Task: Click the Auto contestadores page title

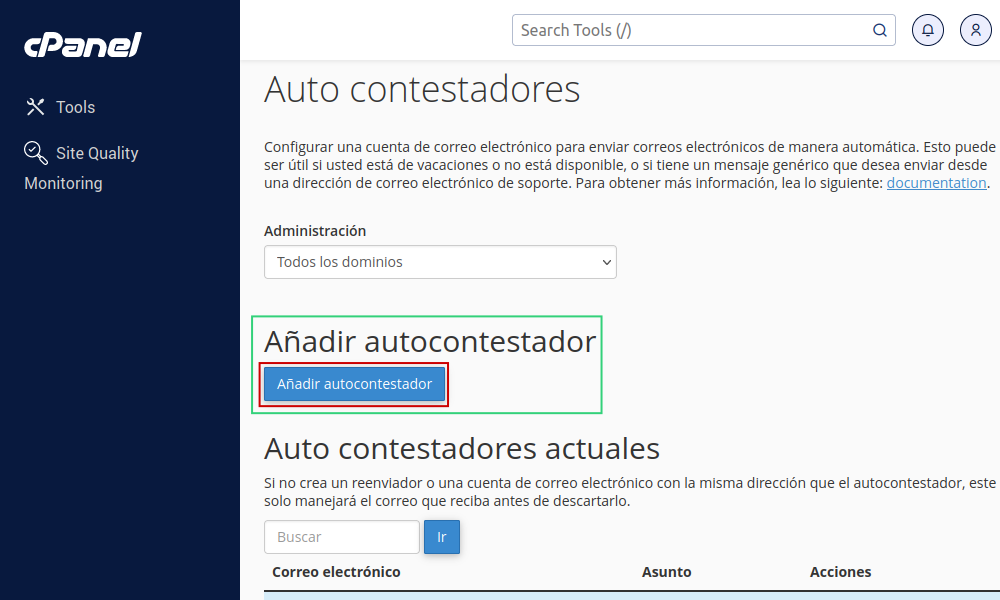Action: click(422, 89)
